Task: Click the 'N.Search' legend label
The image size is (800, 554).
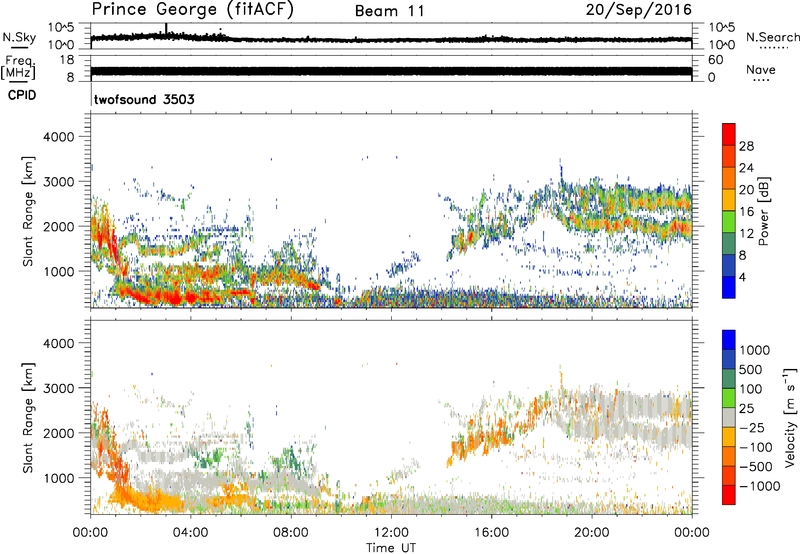Action: click(773, 37)
